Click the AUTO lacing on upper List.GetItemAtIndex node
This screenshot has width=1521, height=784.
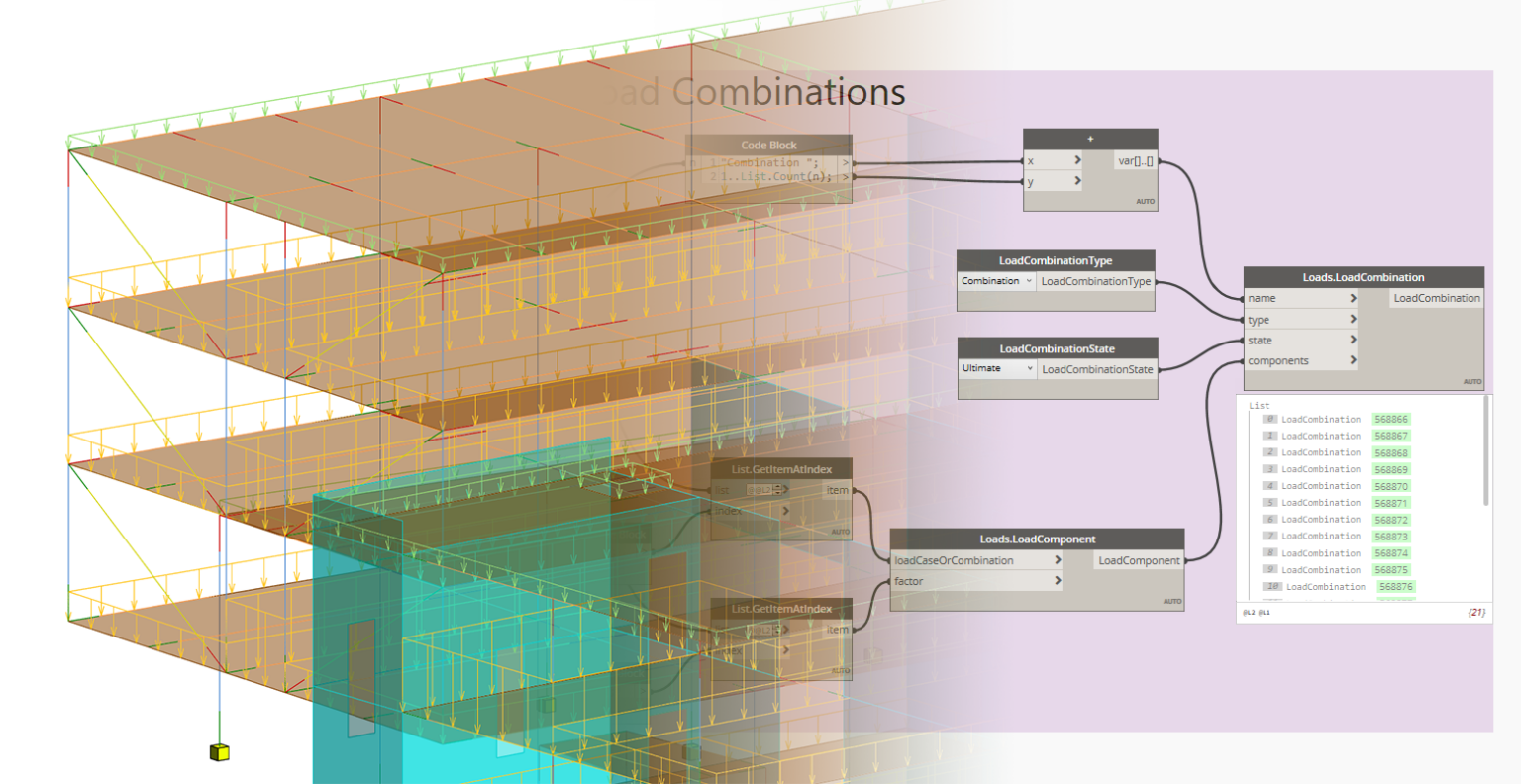(x=841, y=532)
